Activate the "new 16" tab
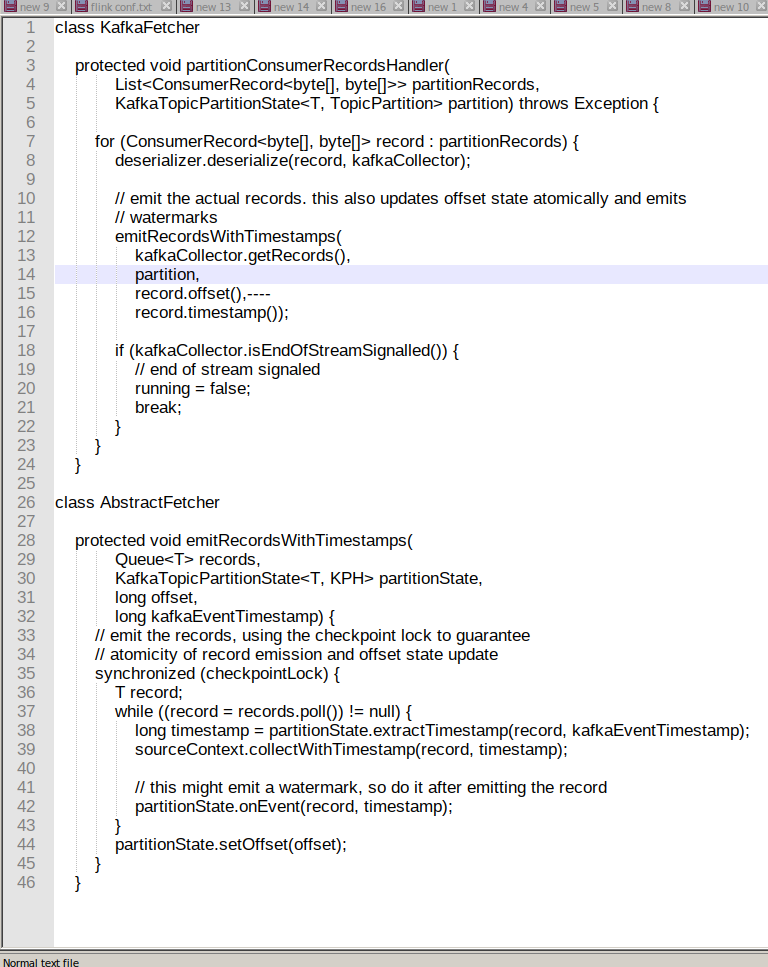 click(x=367, y=7)
